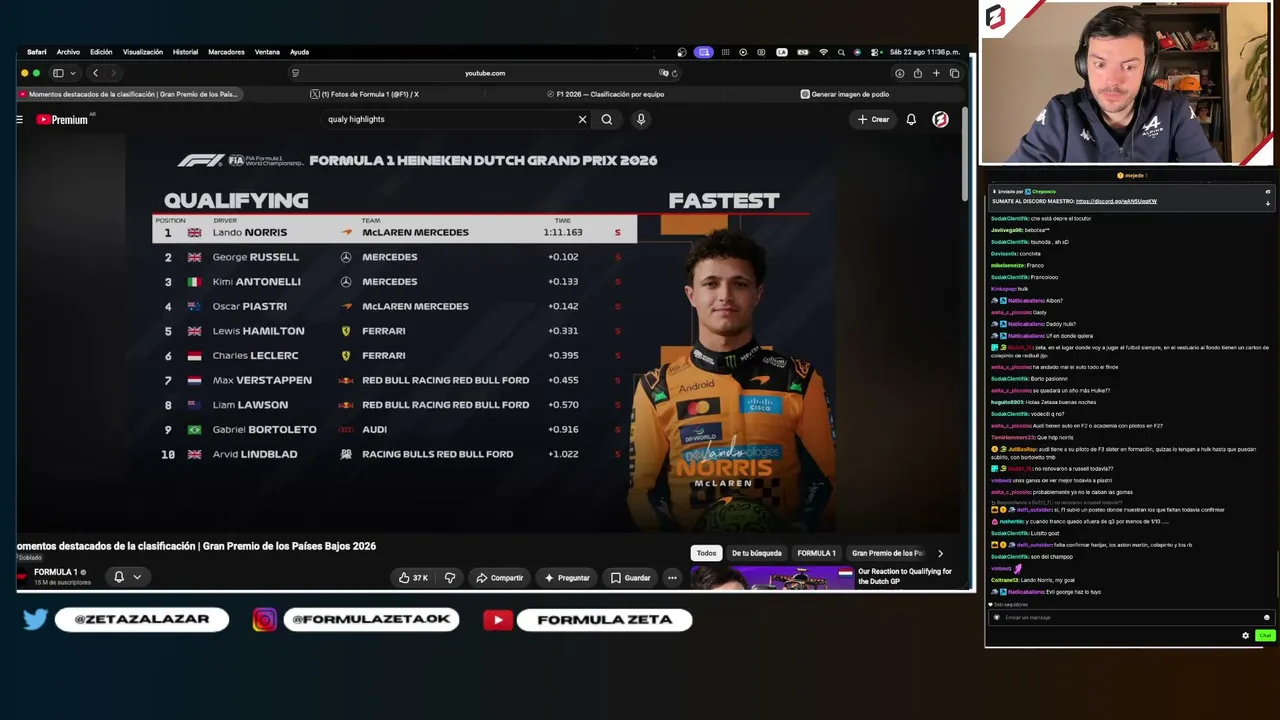The image size is (1280, 720).
Task: Open the Edición menu
Action: point(101,52)
